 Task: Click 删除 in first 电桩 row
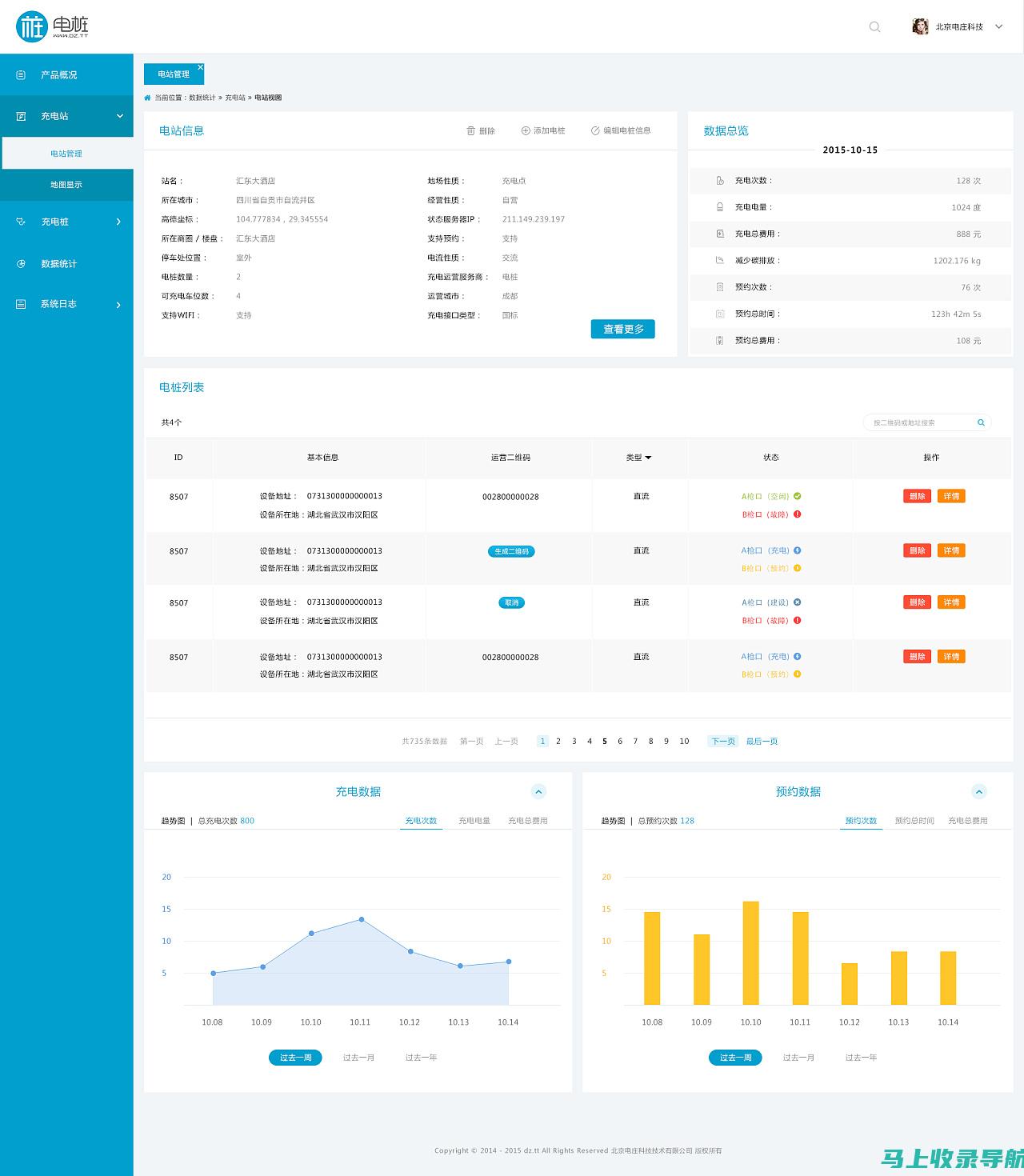(917, 496)
